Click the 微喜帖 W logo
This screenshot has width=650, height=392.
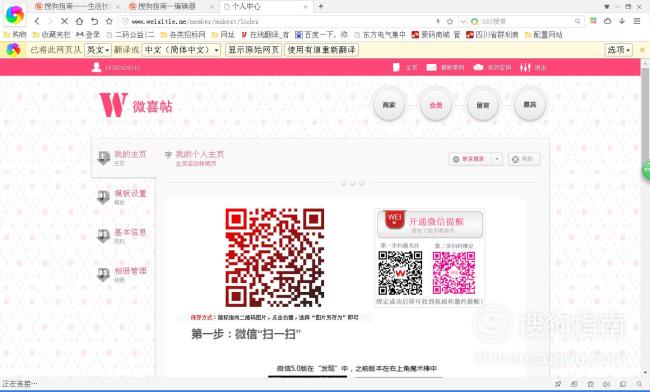coord(136,105)
